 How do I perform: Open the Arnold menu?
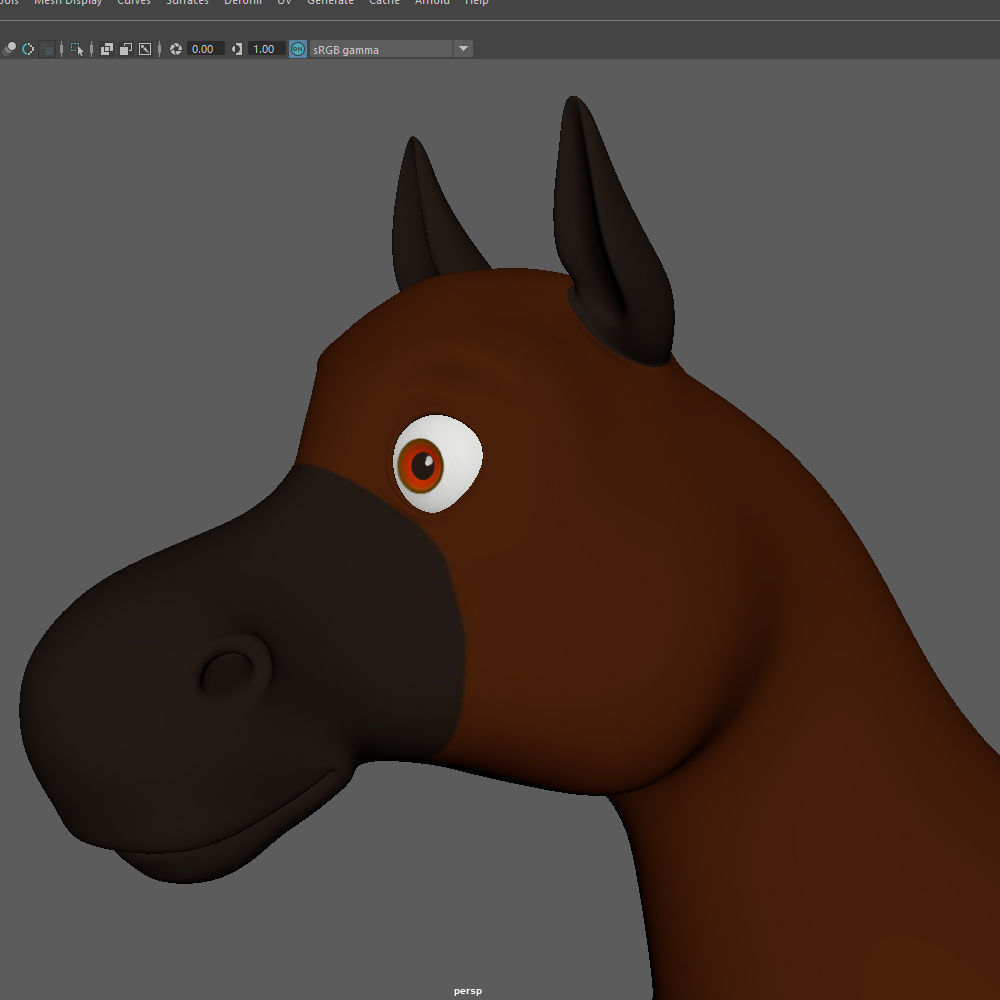[432, 3]
